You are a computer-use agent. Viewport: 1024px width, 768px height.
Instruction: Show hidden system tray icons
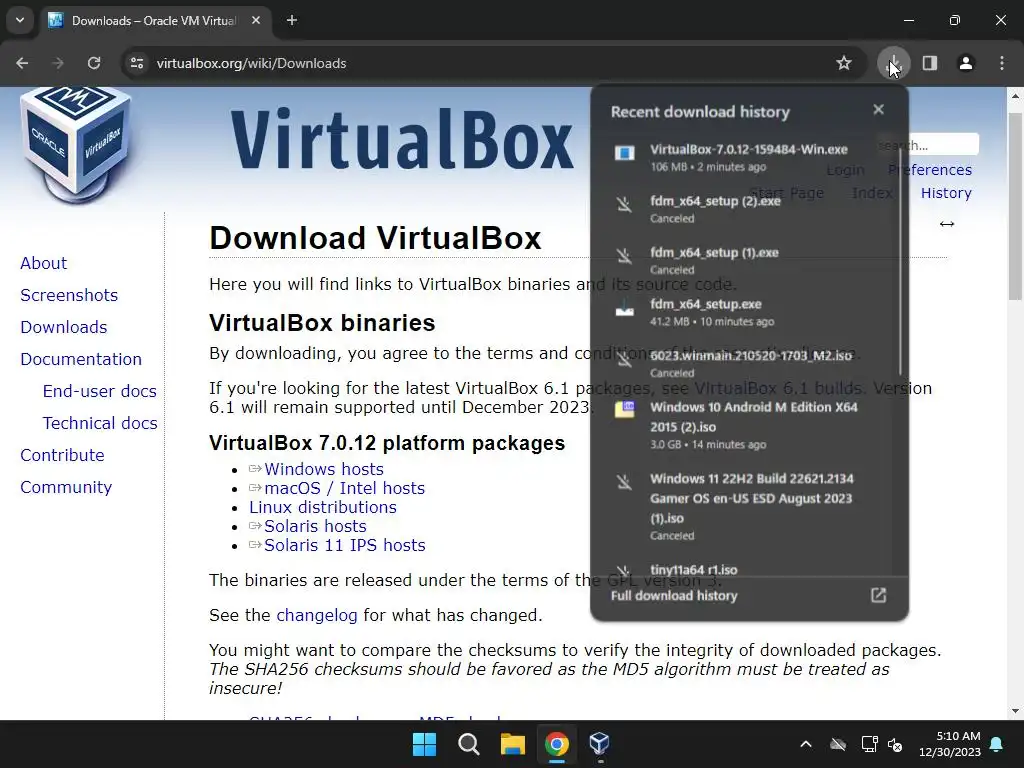click(x=806, y=744)
